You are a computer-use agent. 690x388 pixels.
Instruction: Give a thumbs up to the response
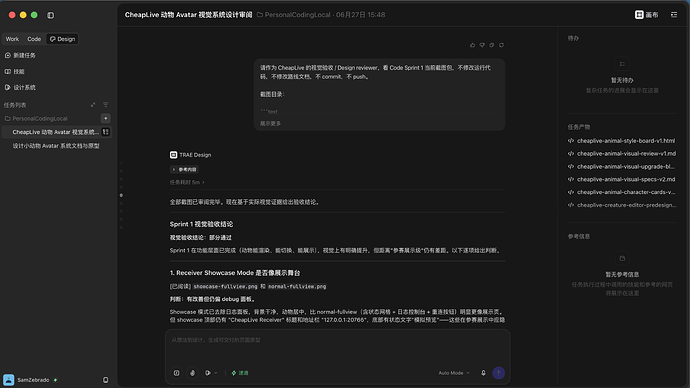473,45
